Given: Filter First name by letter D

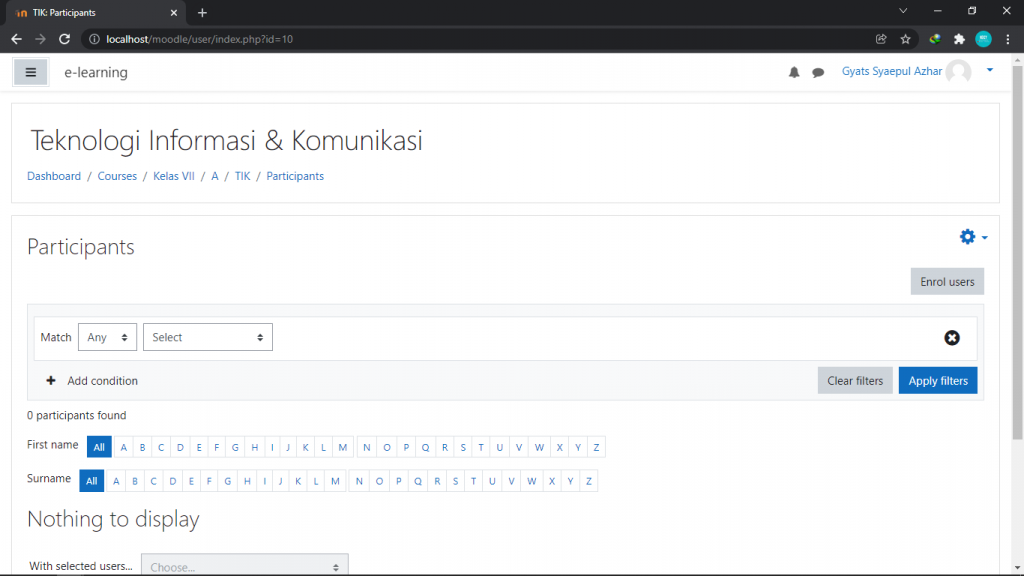Looking at the screenshot, I should coord(180,447).
